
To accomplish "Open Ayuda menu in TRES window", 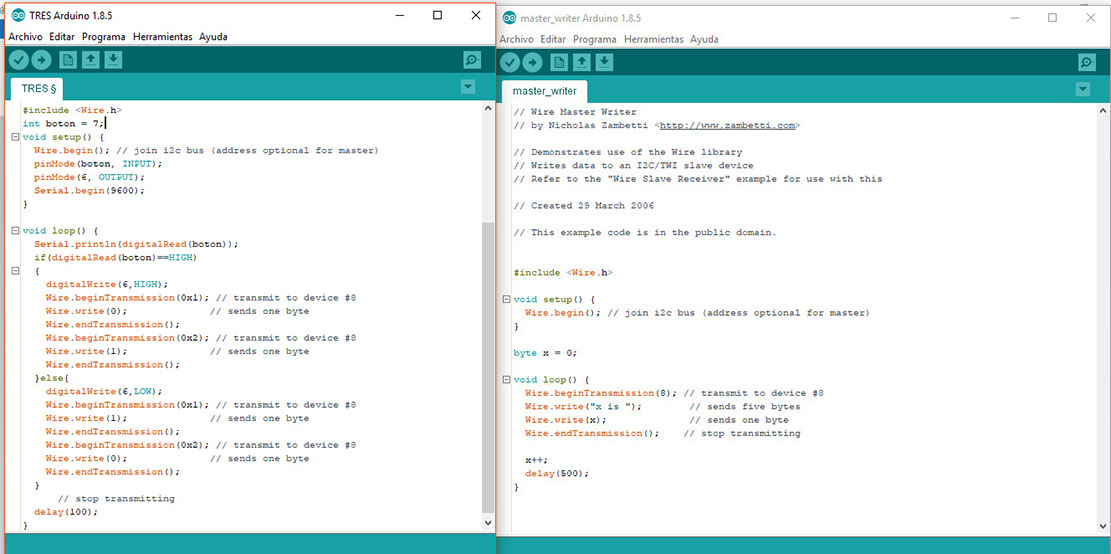I will [213, 37].
